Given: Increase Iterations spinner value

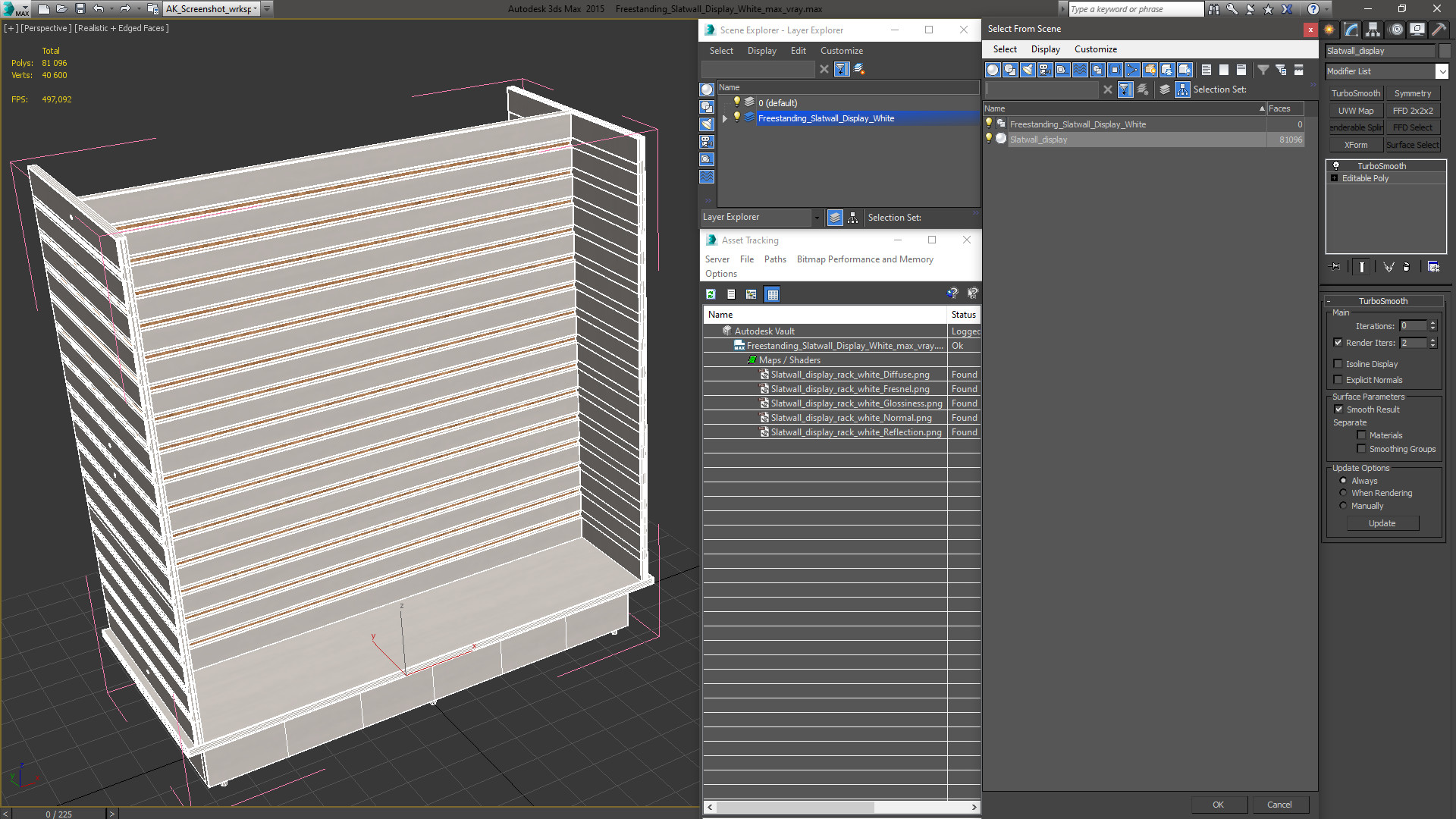Looking at the screenshot, I should [x=1433, y=323].
